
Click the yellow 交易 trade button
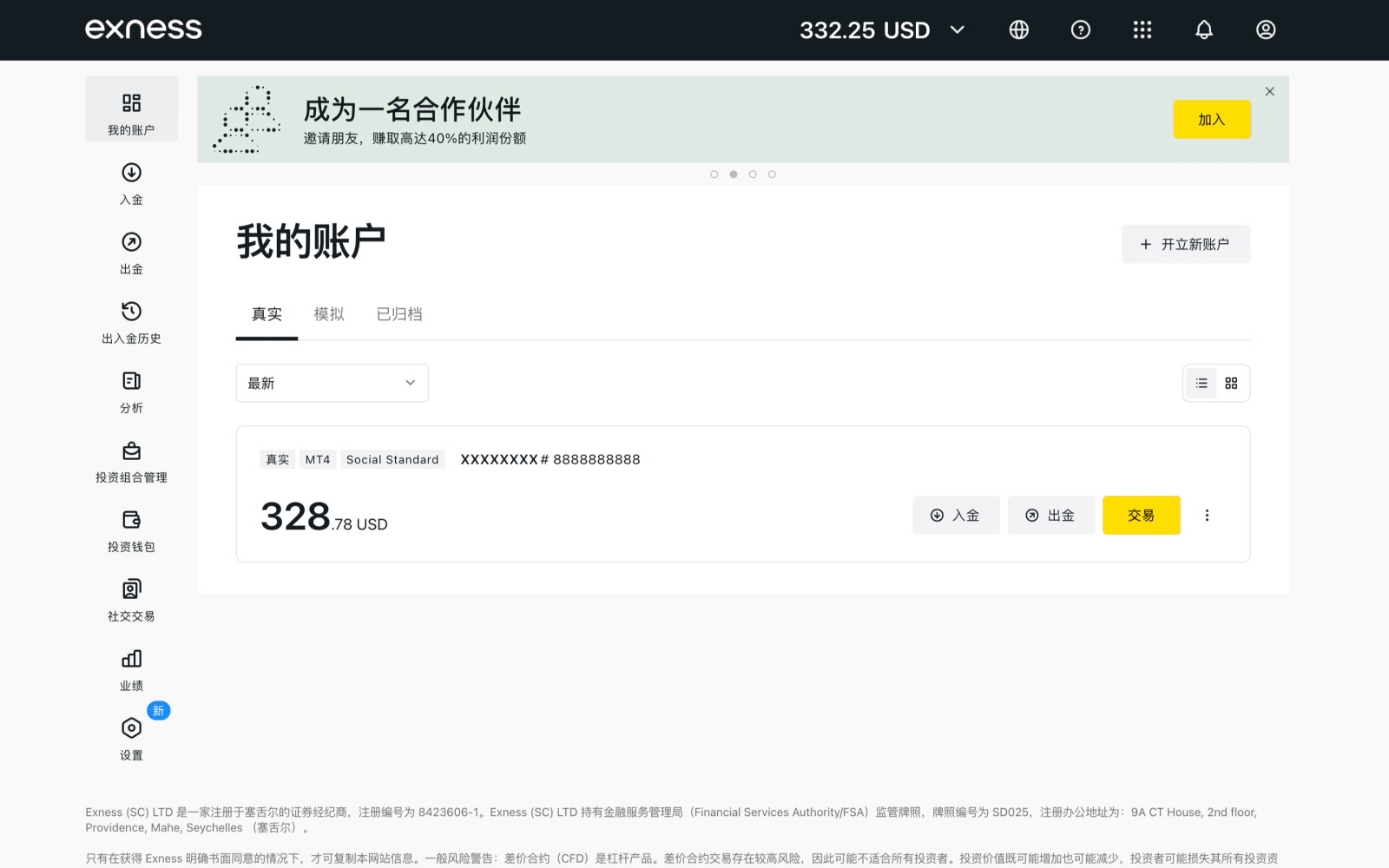[1141, 516]
